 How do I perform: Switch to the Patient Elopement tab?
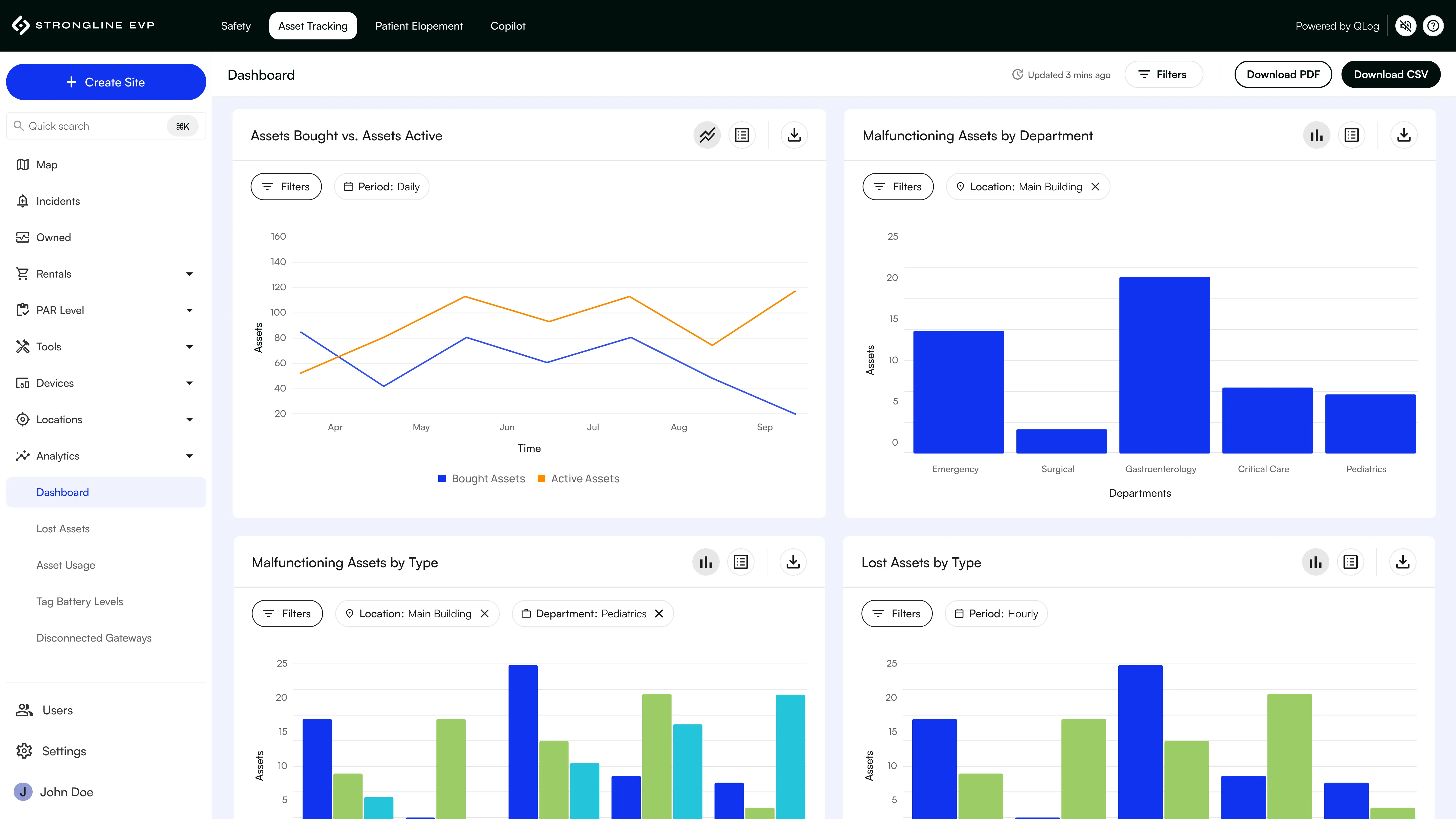coord(419,26)
